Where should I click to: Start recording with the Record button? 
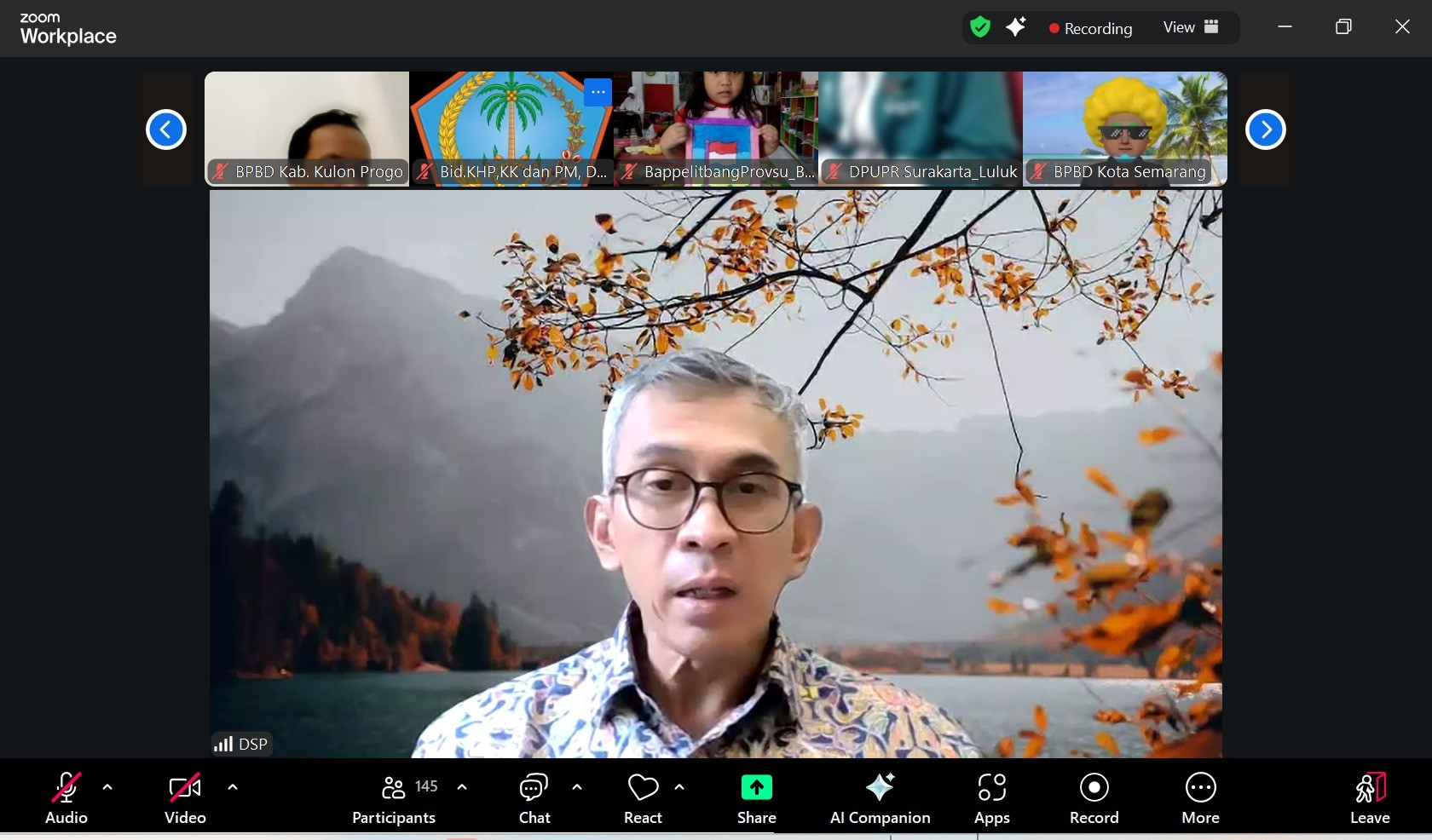pyautogui.click(x=1094, y=798)
